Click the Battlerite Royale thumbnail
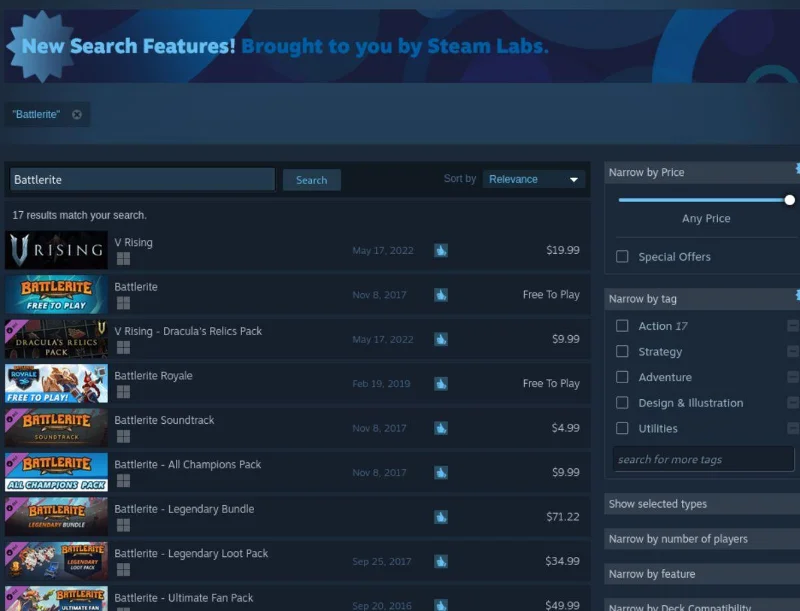 tap(56, 383)
